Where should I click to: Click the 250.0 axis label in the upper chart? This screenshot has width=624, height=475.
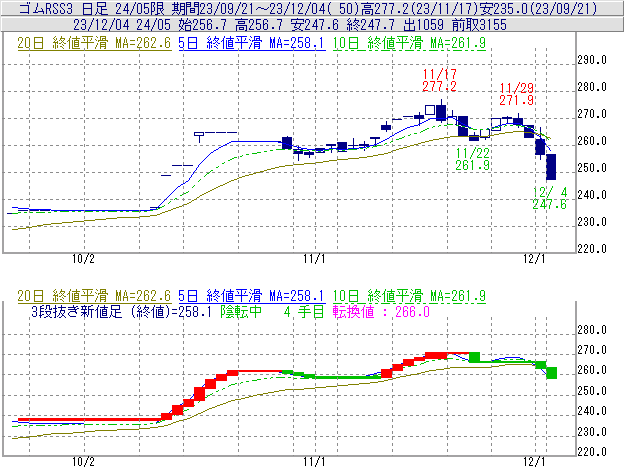(592, 168)
